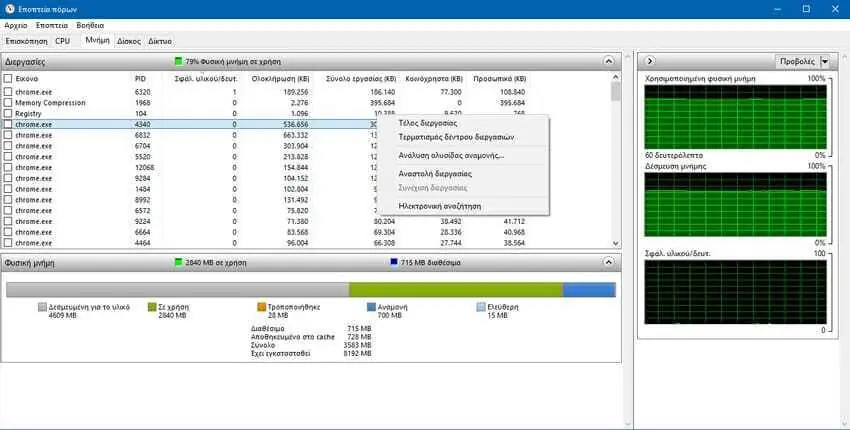This screenshot has width=850, height=430.
Task: Check the Memory Compression process box
Action: [8, 103]
